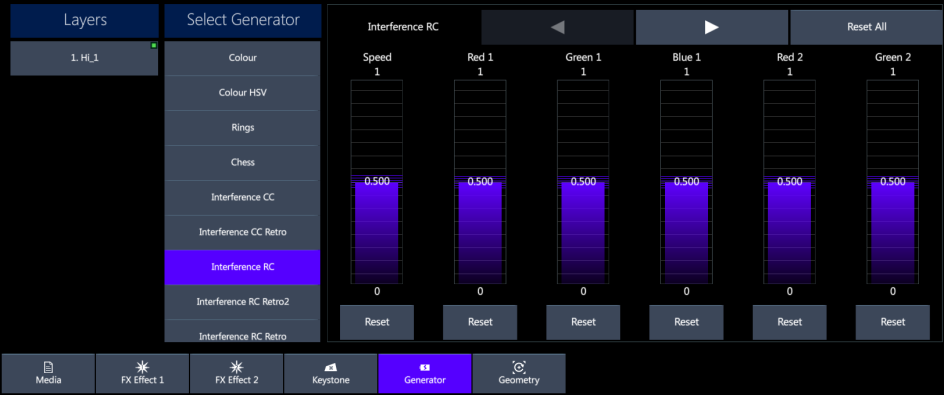Switch to the Keystone tab
The width and height of the screenshot is (944, 395).
tap(331, 373)
